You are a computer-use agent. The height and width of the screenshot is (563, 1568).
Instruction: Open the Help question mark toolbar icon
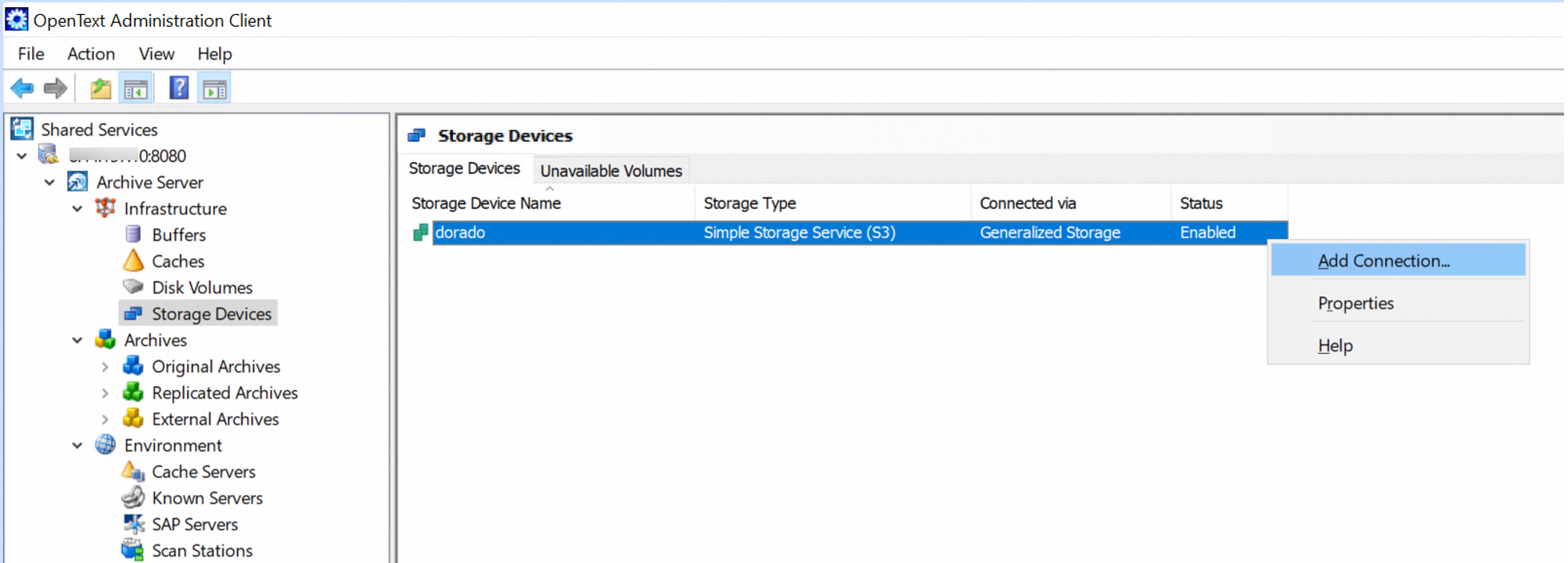coord(179,88)
